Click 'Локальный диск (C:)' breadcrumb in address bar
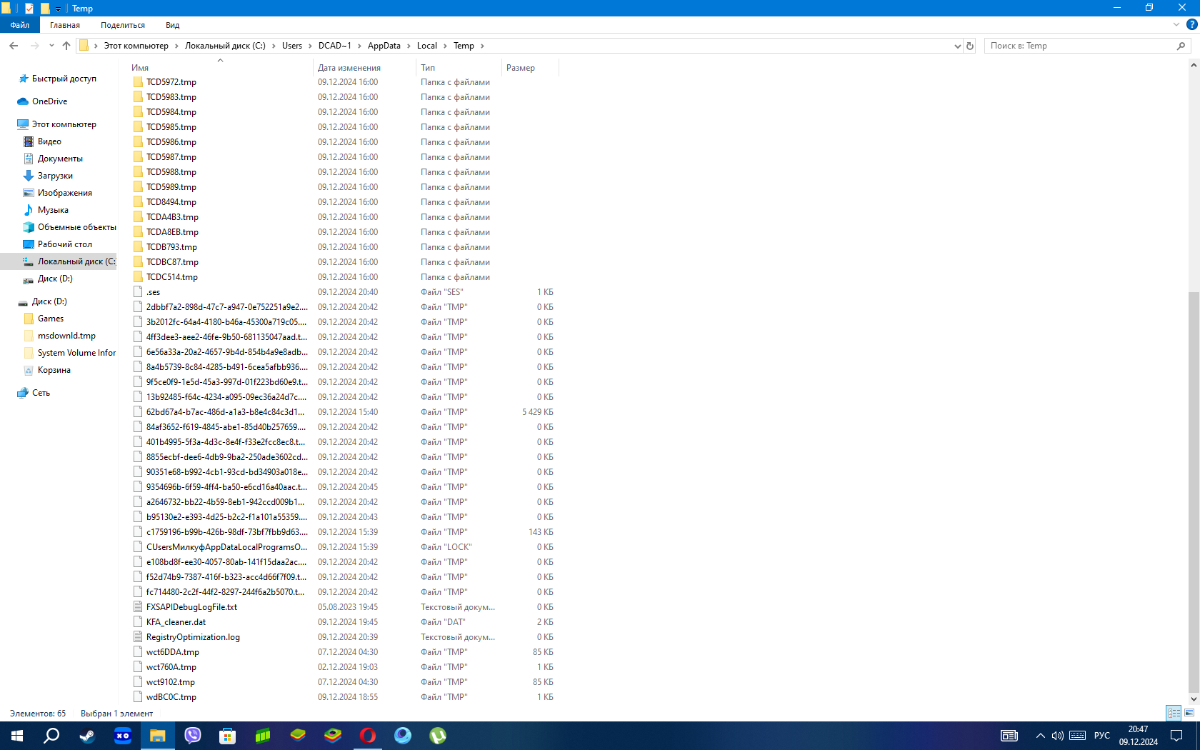Screen dimensions: 1200x750 click(225, 46)
